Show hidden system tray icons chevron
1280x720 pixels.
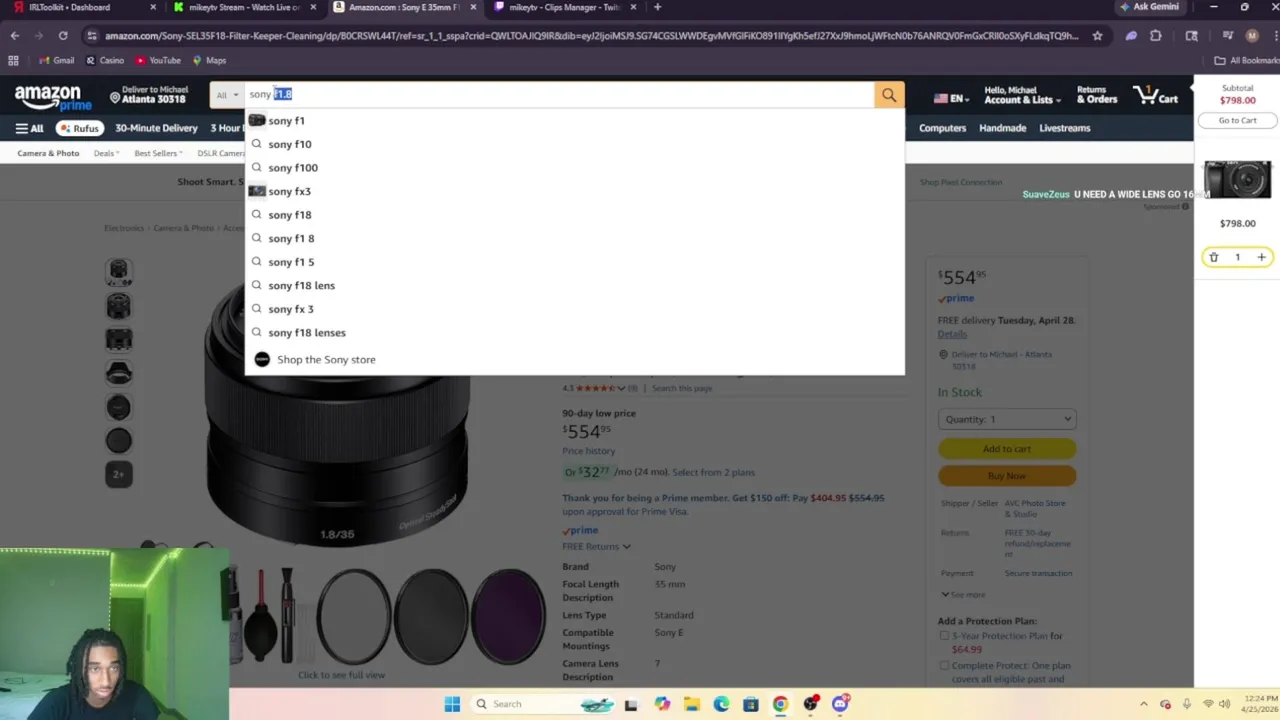[x=1144, y=704]
